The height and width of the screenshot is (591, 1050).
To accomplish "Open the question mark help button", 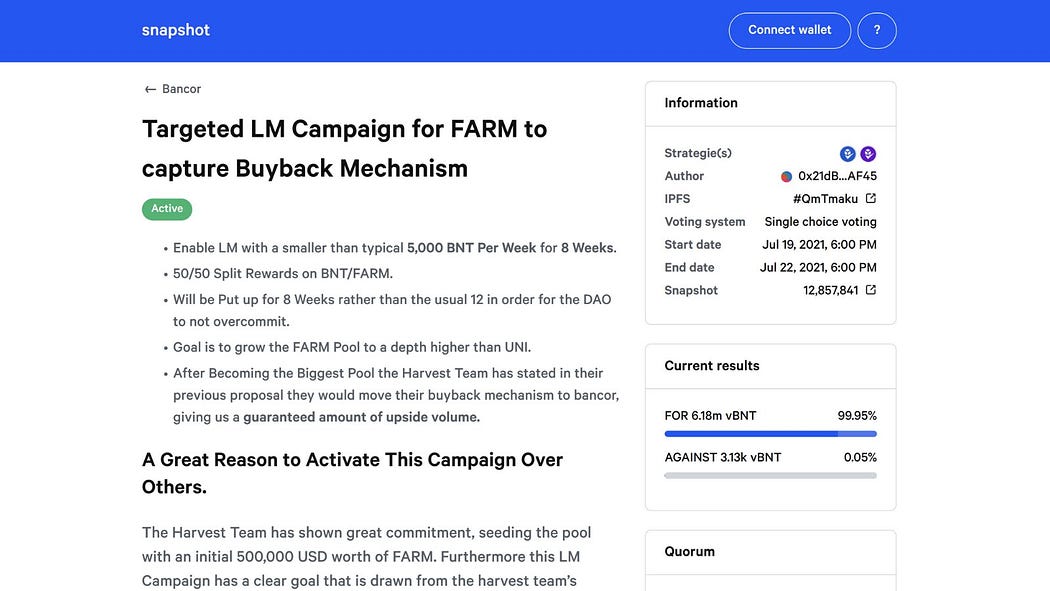I will [x=877, y=30].
